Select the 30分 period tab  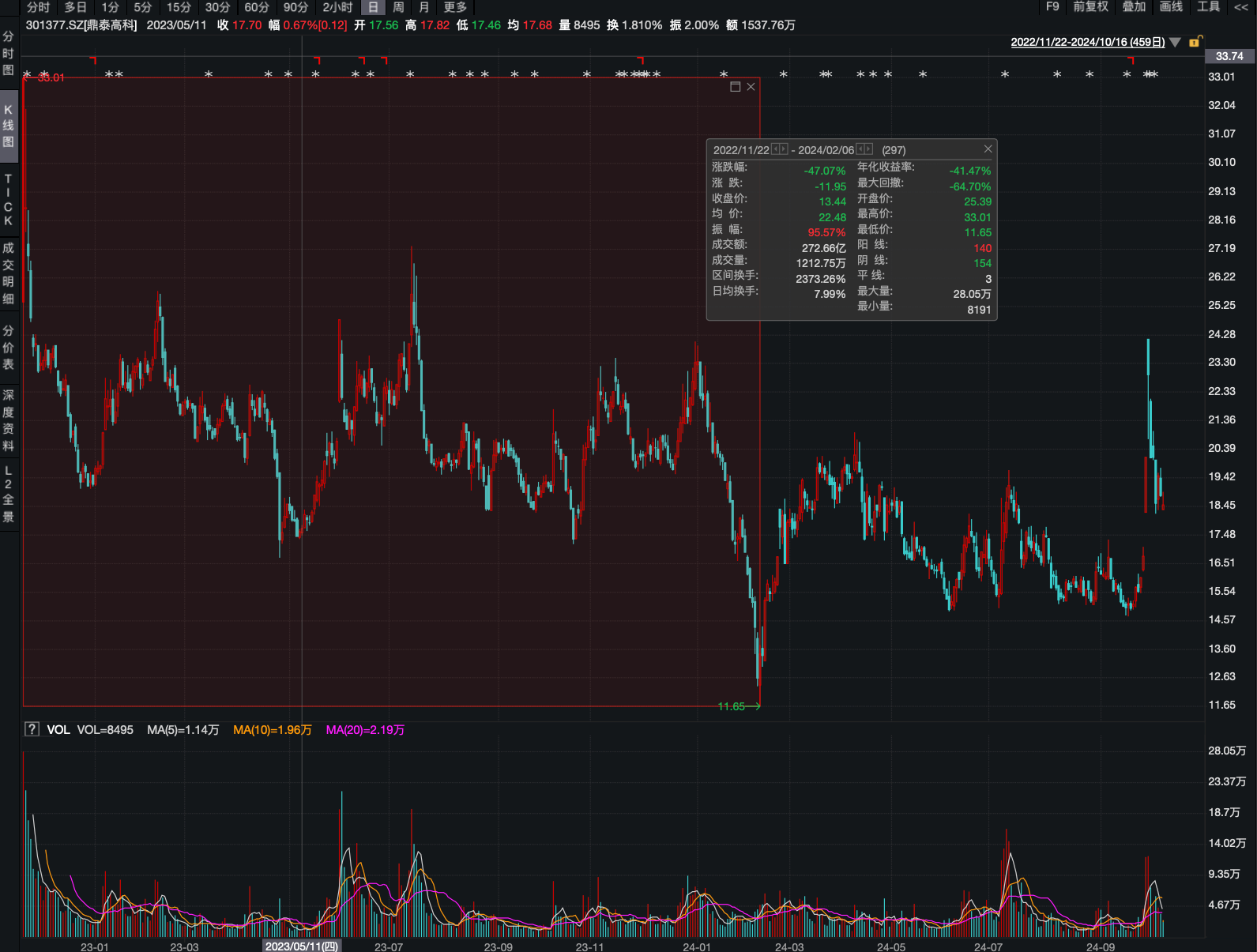[x=217, y=7]
